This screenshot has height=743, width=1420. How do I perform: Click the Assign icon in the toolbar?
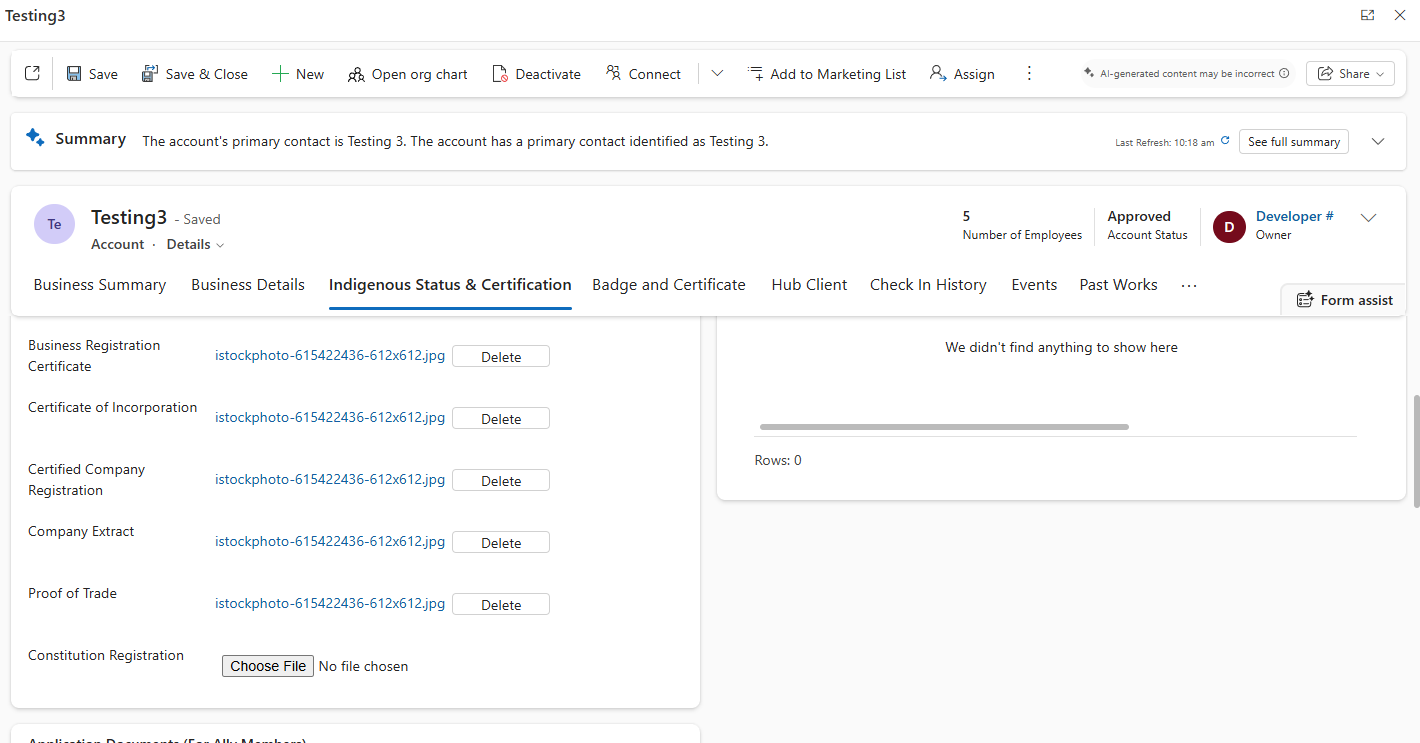coord(938,74)
